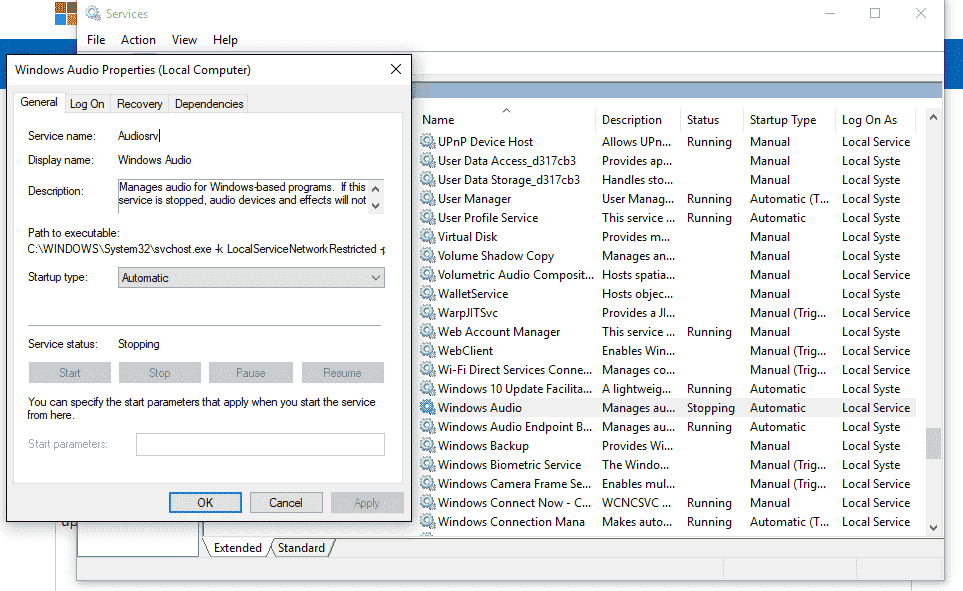Open the View menu
This screenshot has width=963, height=591.
pos(184,40)
